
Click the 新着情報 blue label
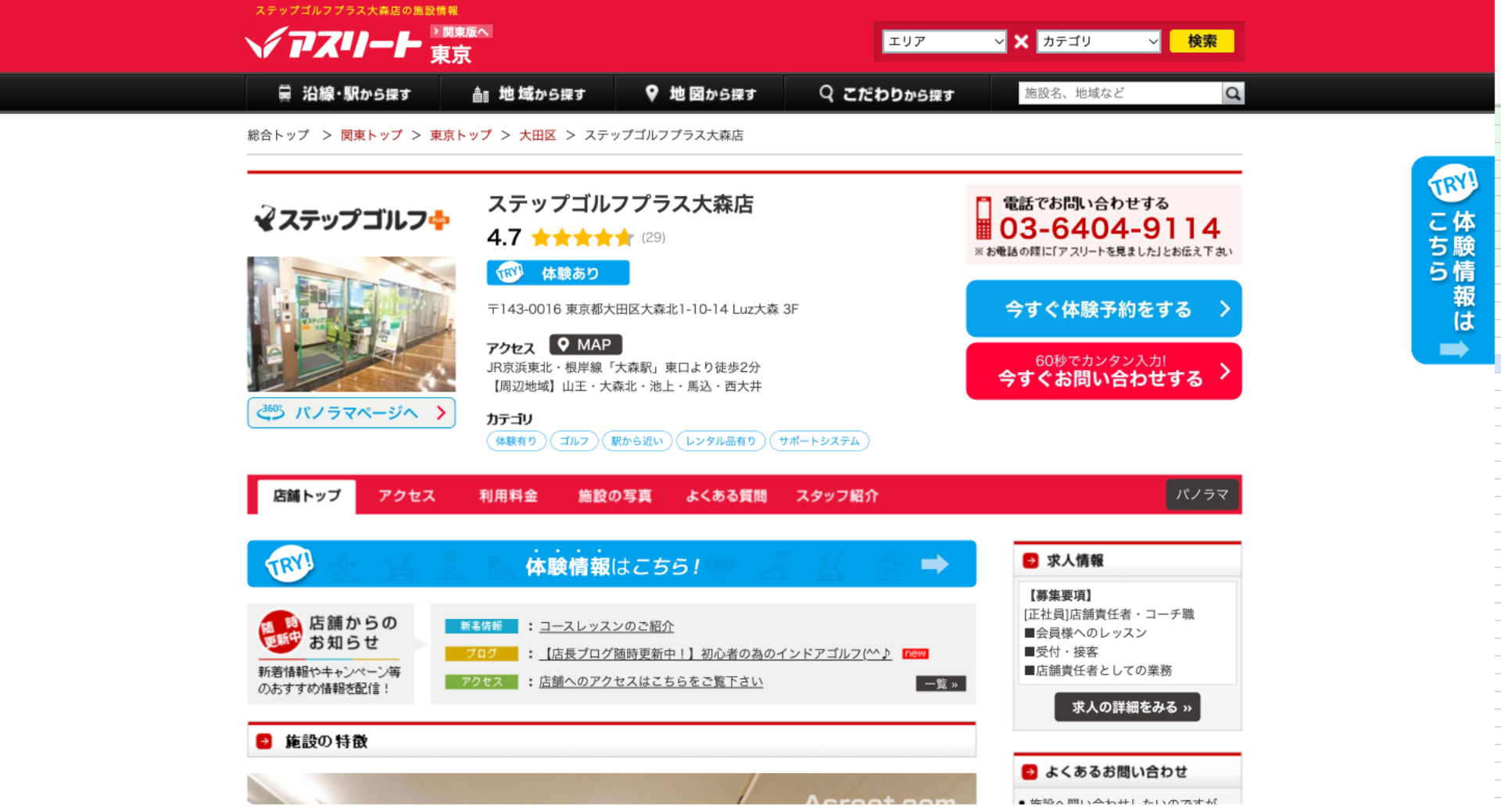(482, 626)
